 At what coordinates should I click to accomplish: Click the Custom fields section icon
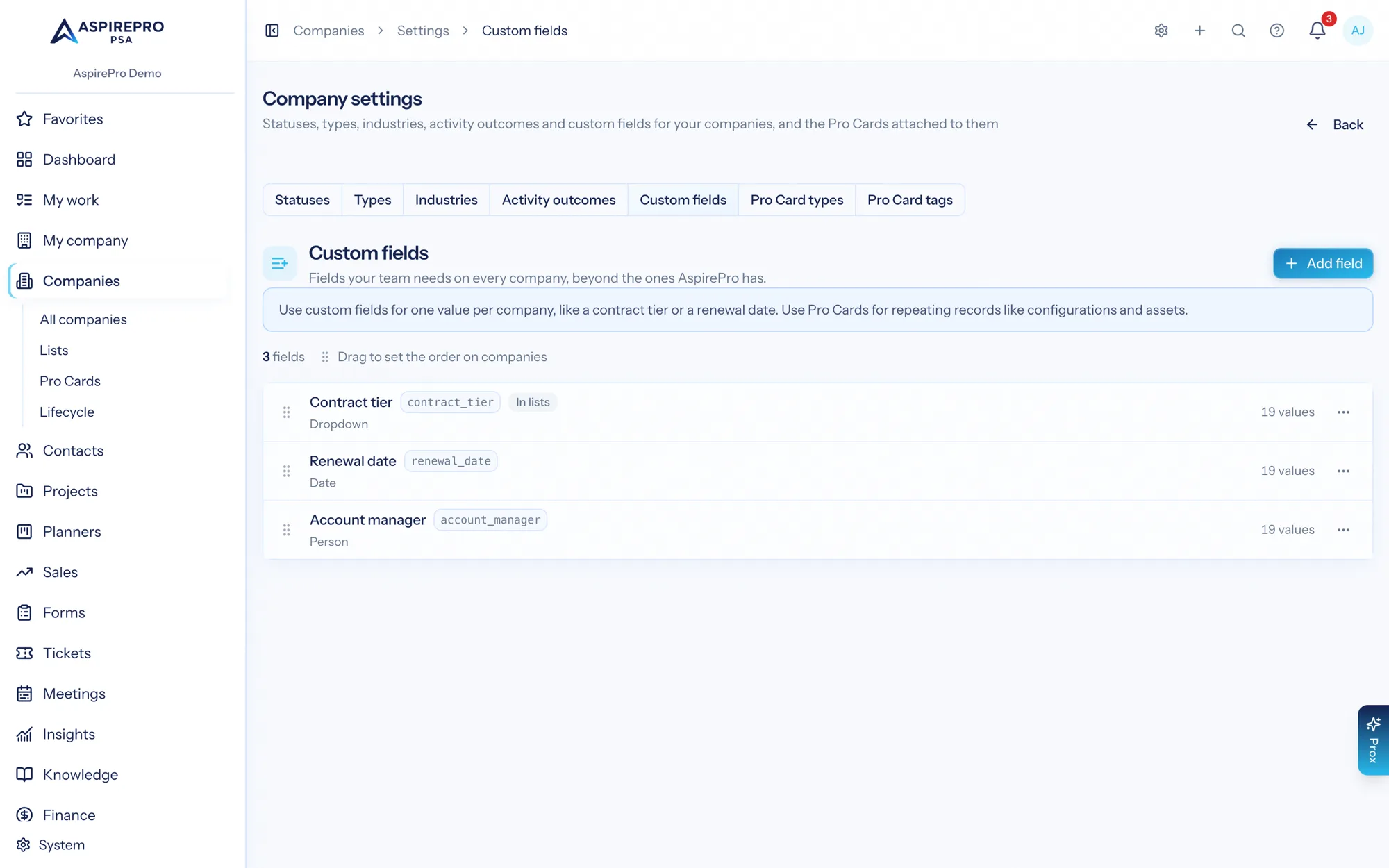click(x=280, y=263)
